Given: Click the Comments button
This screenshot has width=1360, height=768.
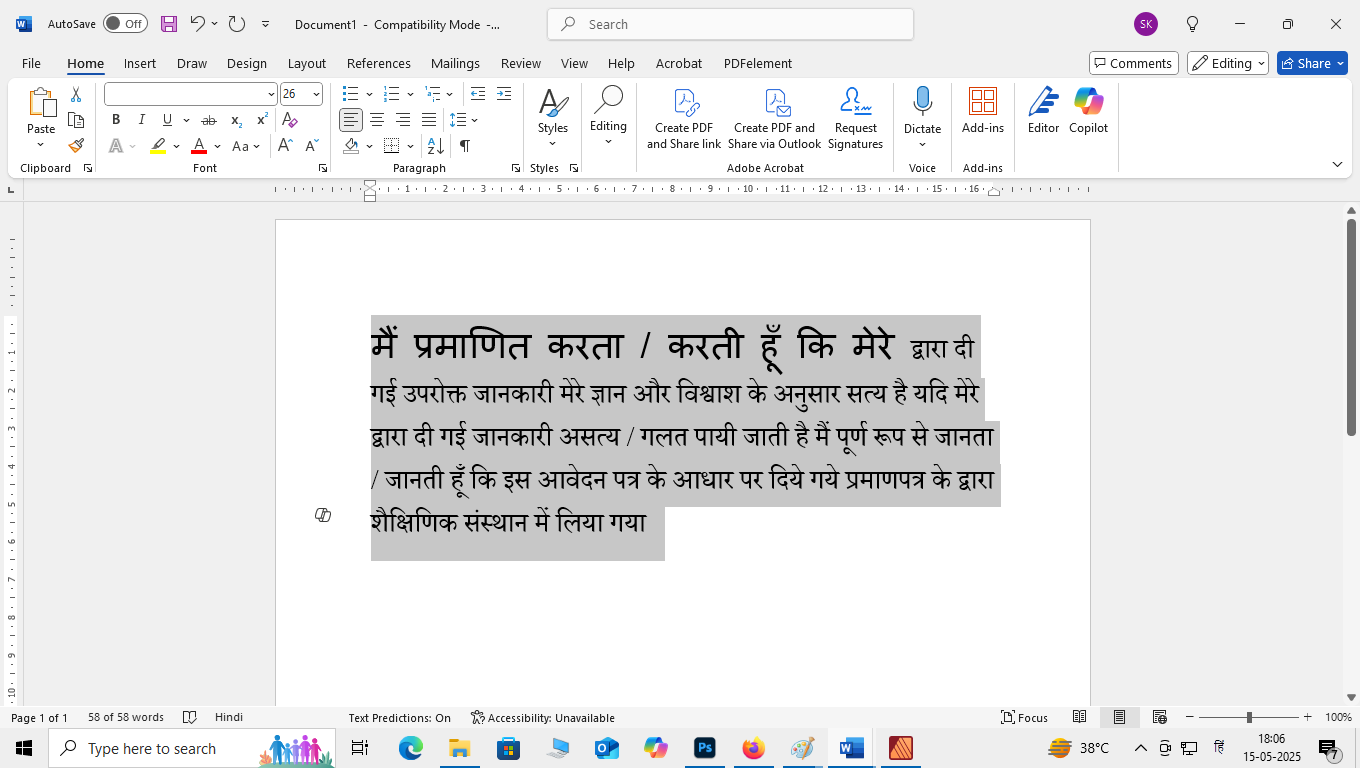Looking at the screenshot, I should click(1134, 63).
